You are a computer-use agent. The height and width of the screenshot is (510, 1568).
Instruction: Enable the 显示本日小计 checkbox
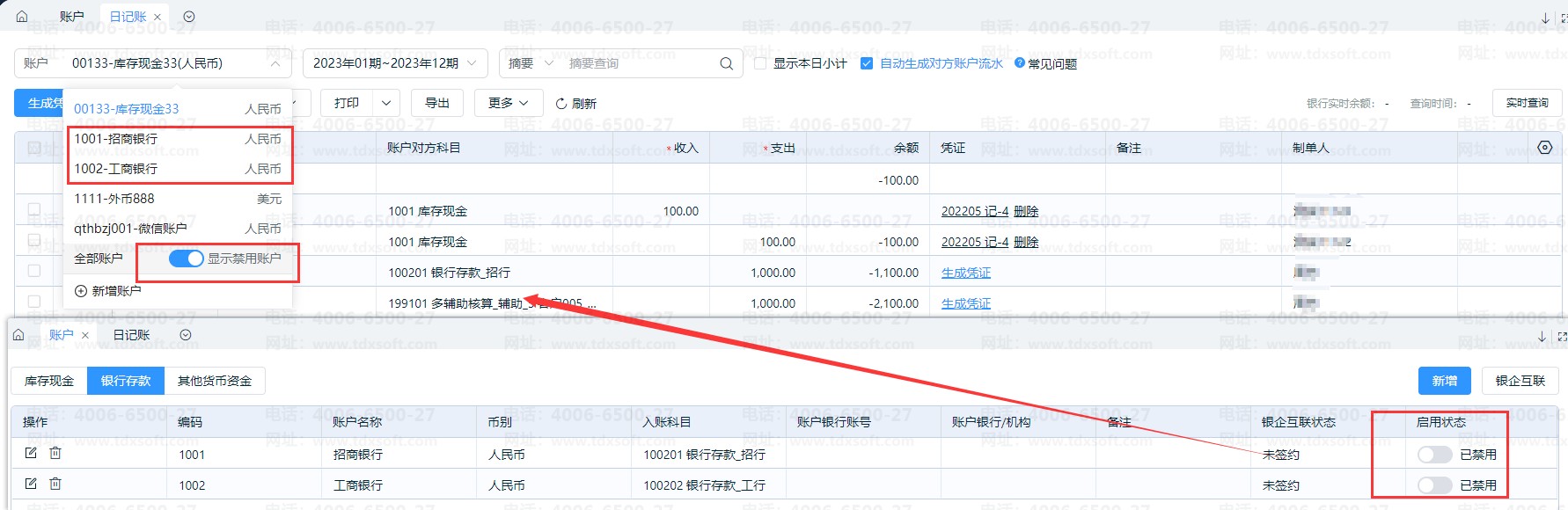761,63
